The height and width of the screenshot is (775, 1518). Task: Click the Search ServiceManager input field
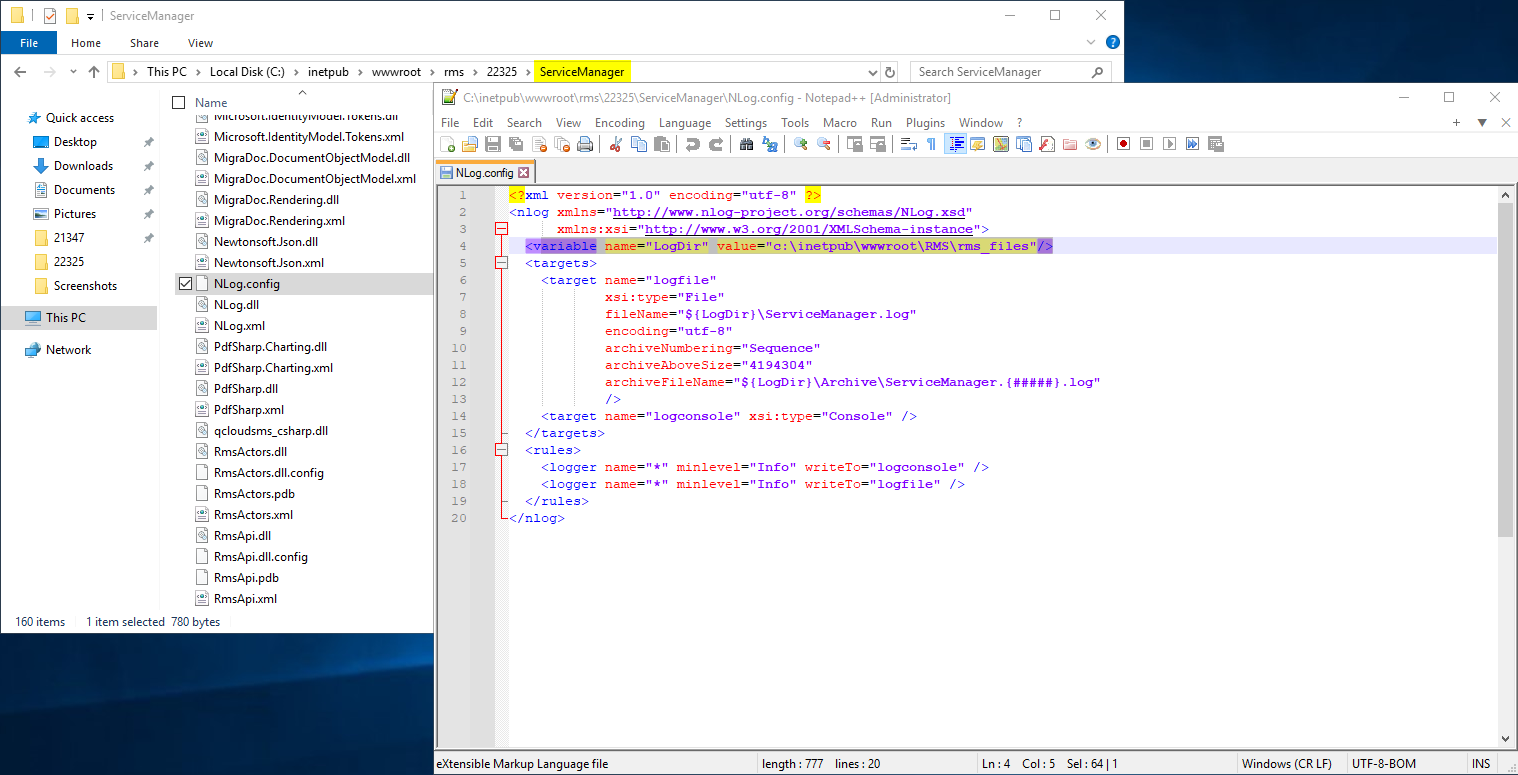[1010, 72]
